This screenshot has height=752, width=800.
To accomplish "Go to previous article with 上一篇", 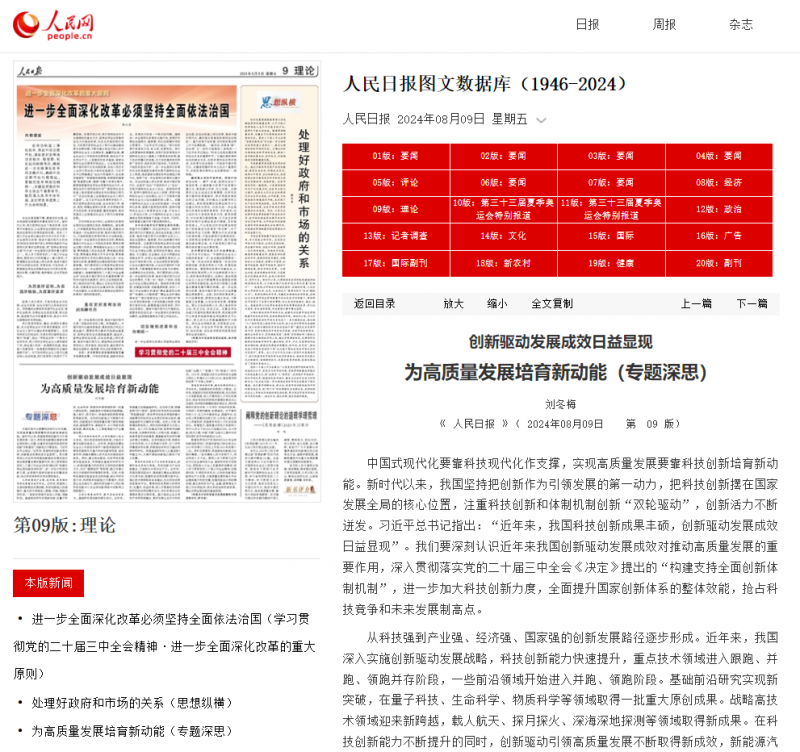I will (x=696, y=304).
